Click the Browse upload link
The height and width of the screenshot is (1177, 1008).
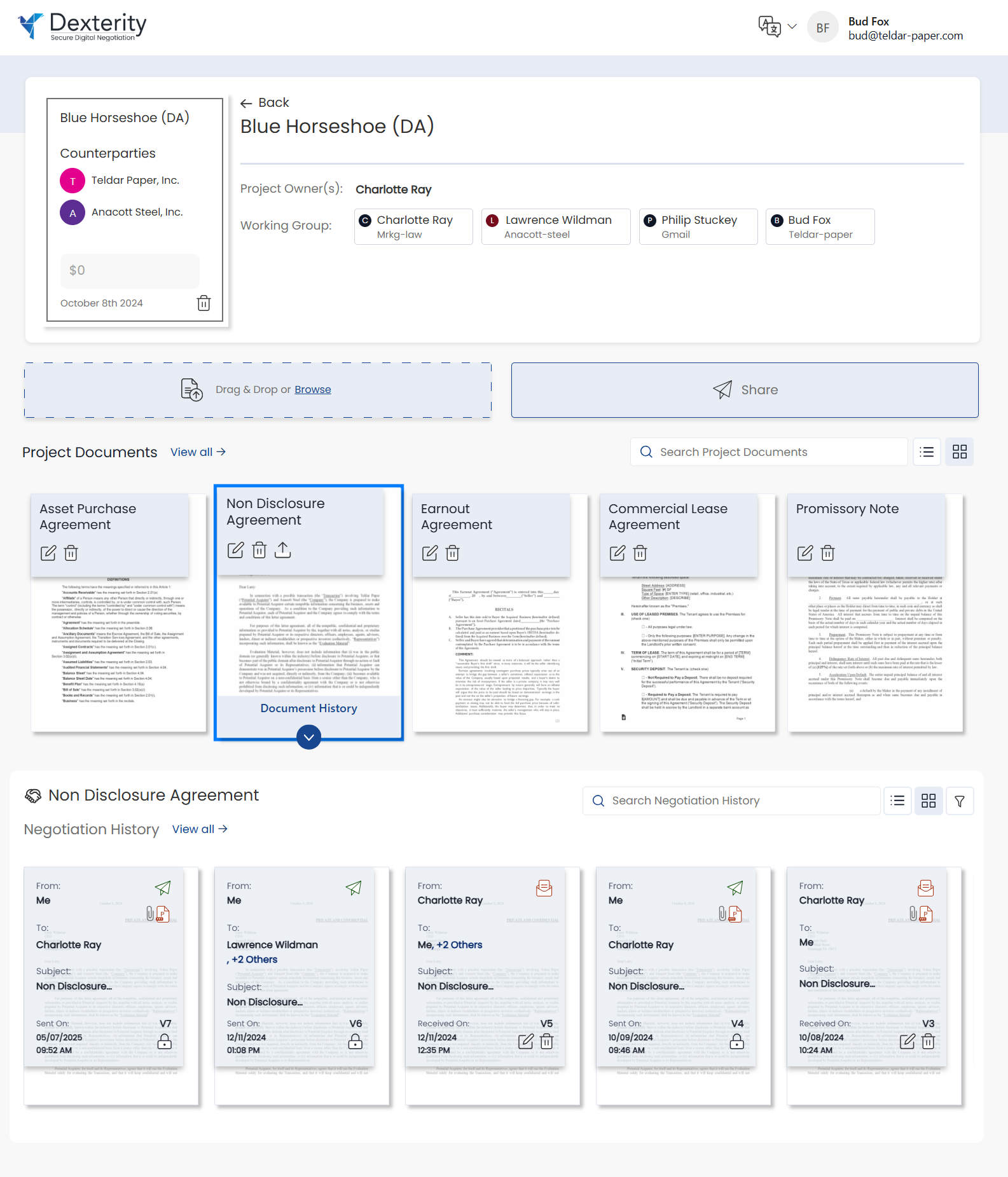[x=313, y=390]
